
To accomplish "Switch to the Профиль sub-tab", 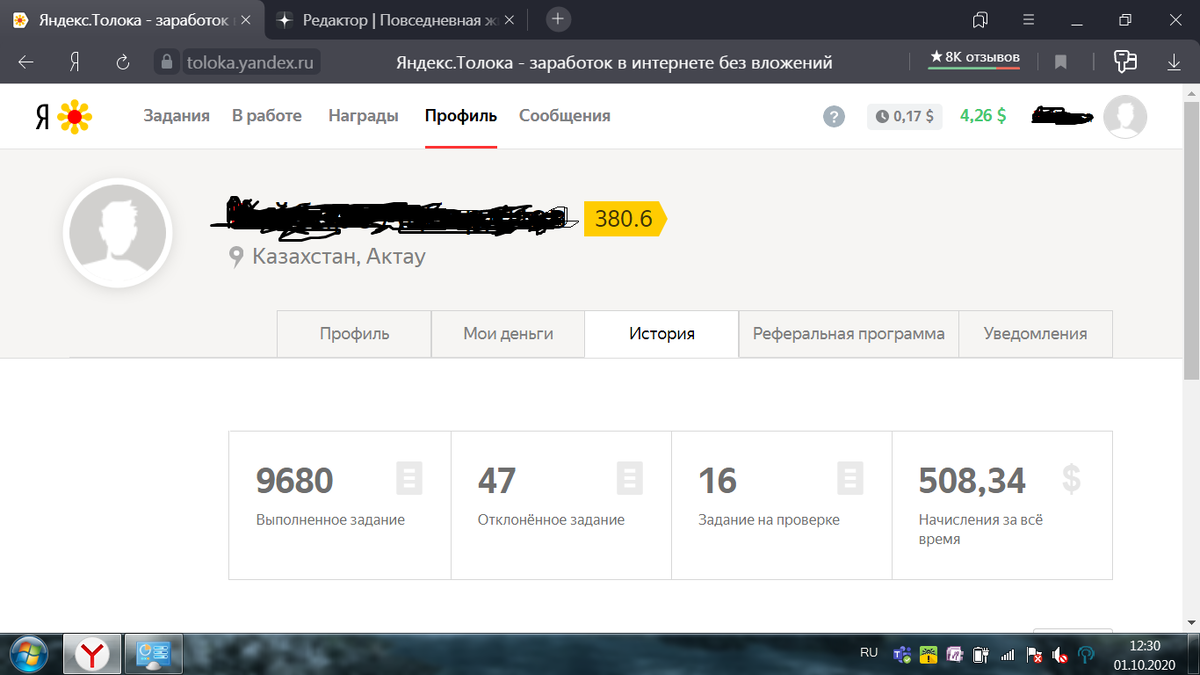I will [x=354, y=334].
